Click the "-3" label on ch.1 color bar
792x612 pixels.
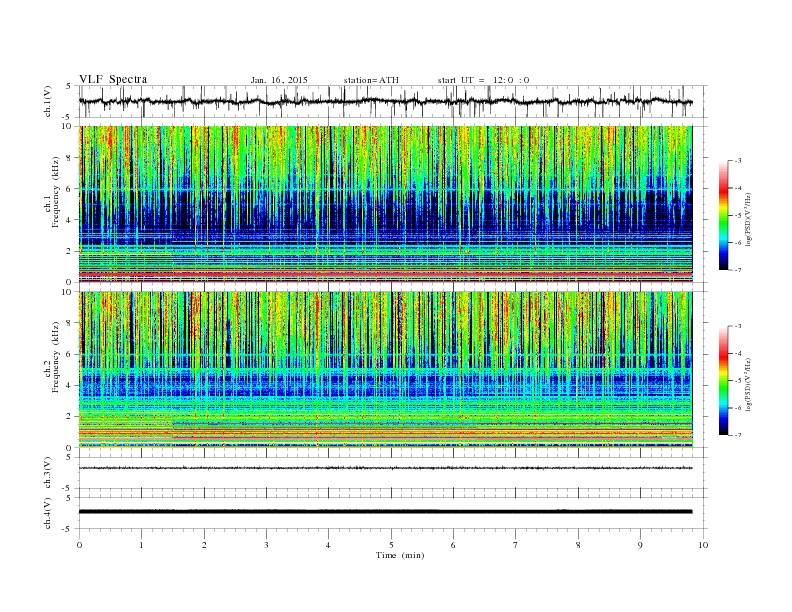click(738, 161)
